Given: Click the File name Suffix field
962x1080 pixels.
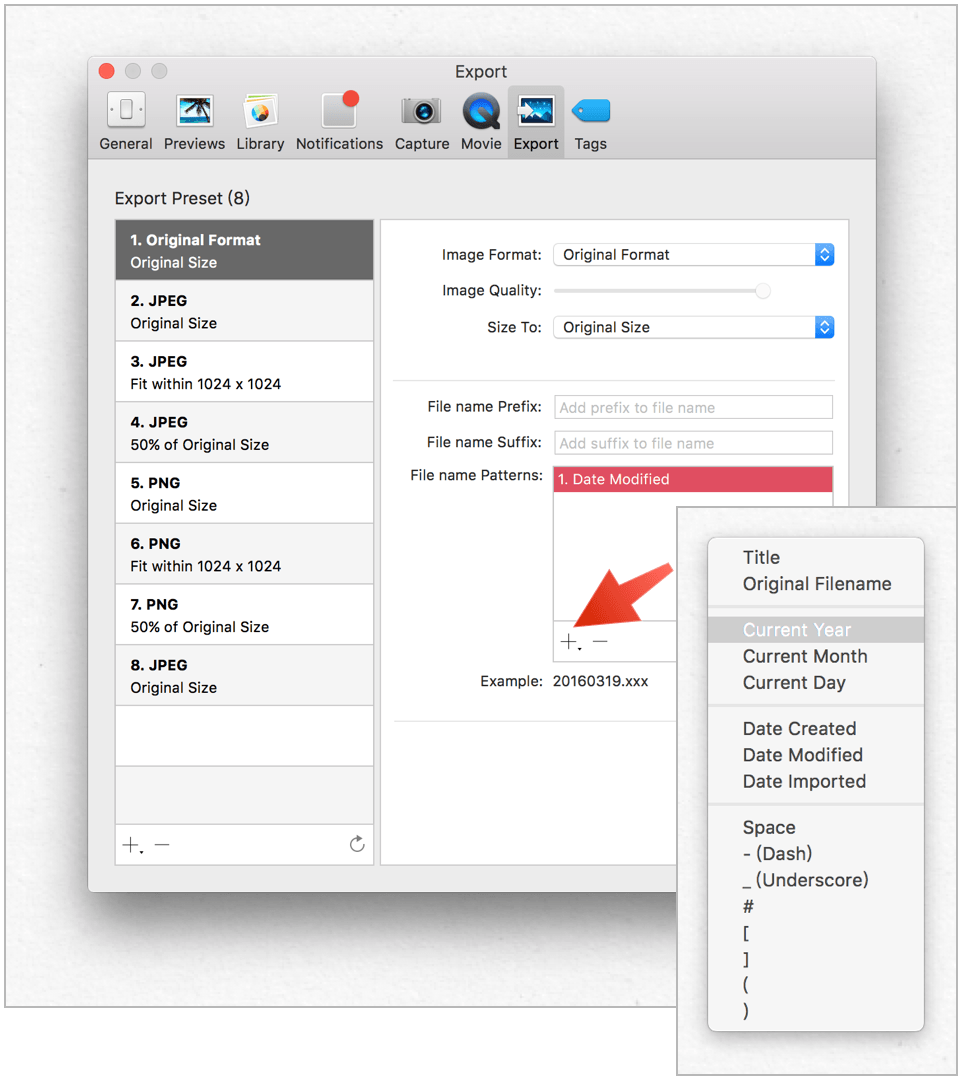Looking at the screenshot, I should [693, 443].
